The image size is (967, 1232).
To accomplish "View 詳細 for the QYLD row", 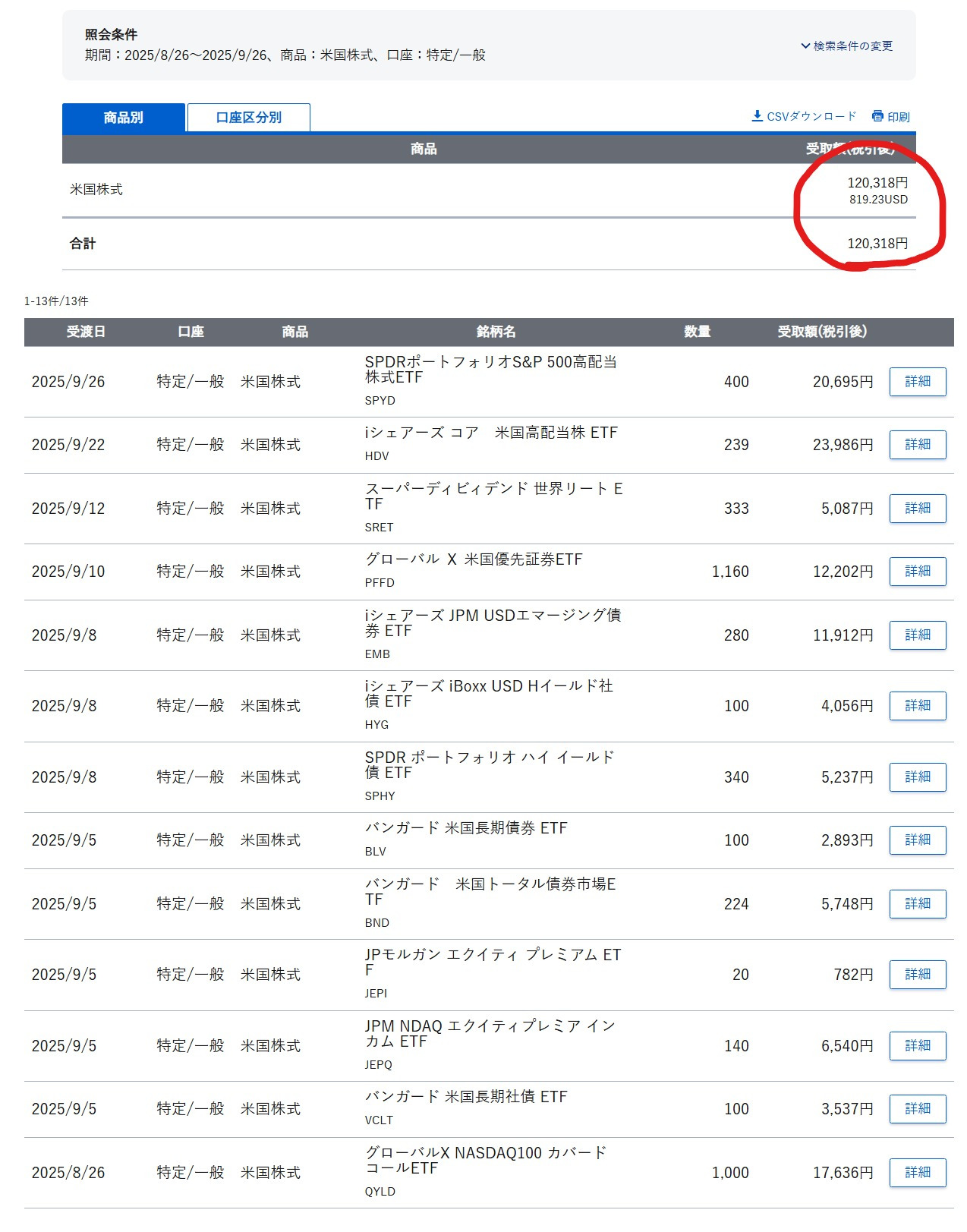I will click(917, 1173).
